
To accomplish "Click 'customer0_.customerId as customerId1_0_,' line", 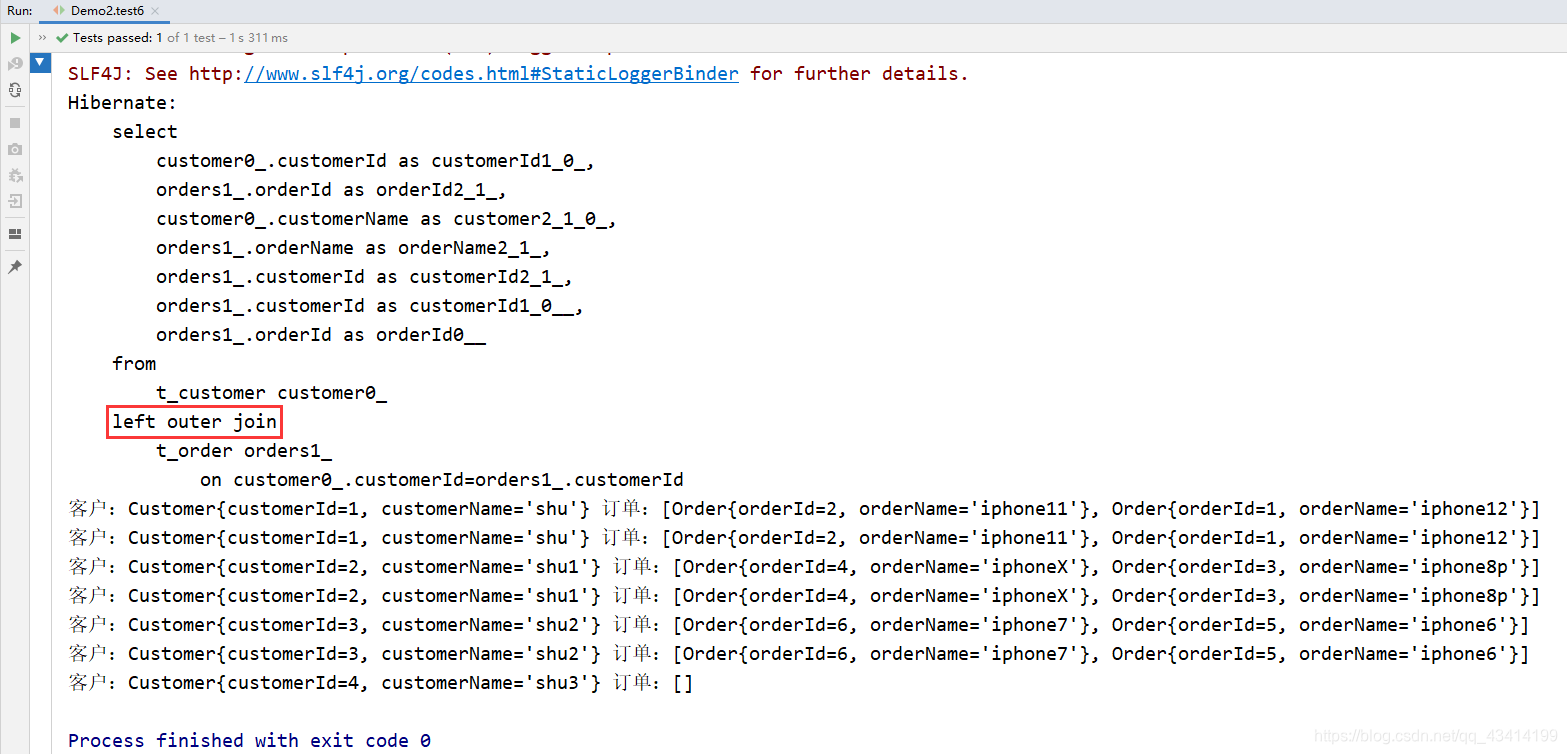I will click(376, 161).
